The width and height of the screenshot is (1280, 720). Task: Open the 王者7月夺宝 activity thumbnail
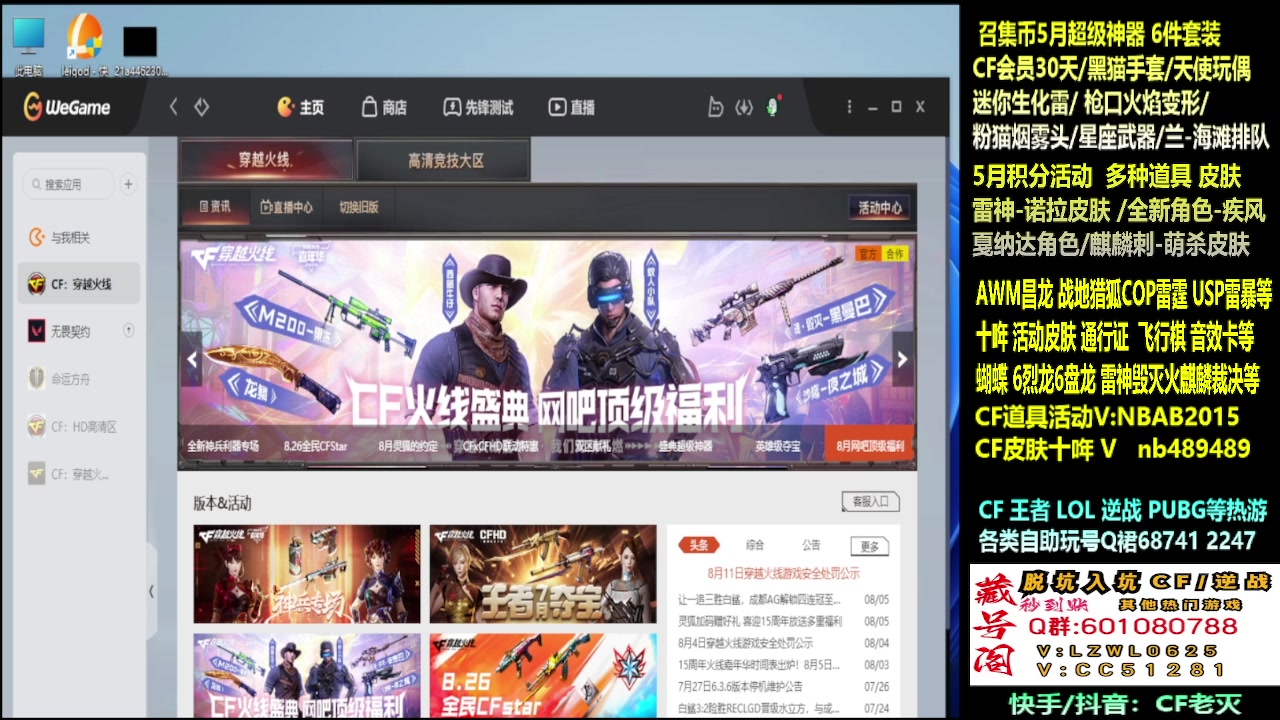[x=543, y=574]
